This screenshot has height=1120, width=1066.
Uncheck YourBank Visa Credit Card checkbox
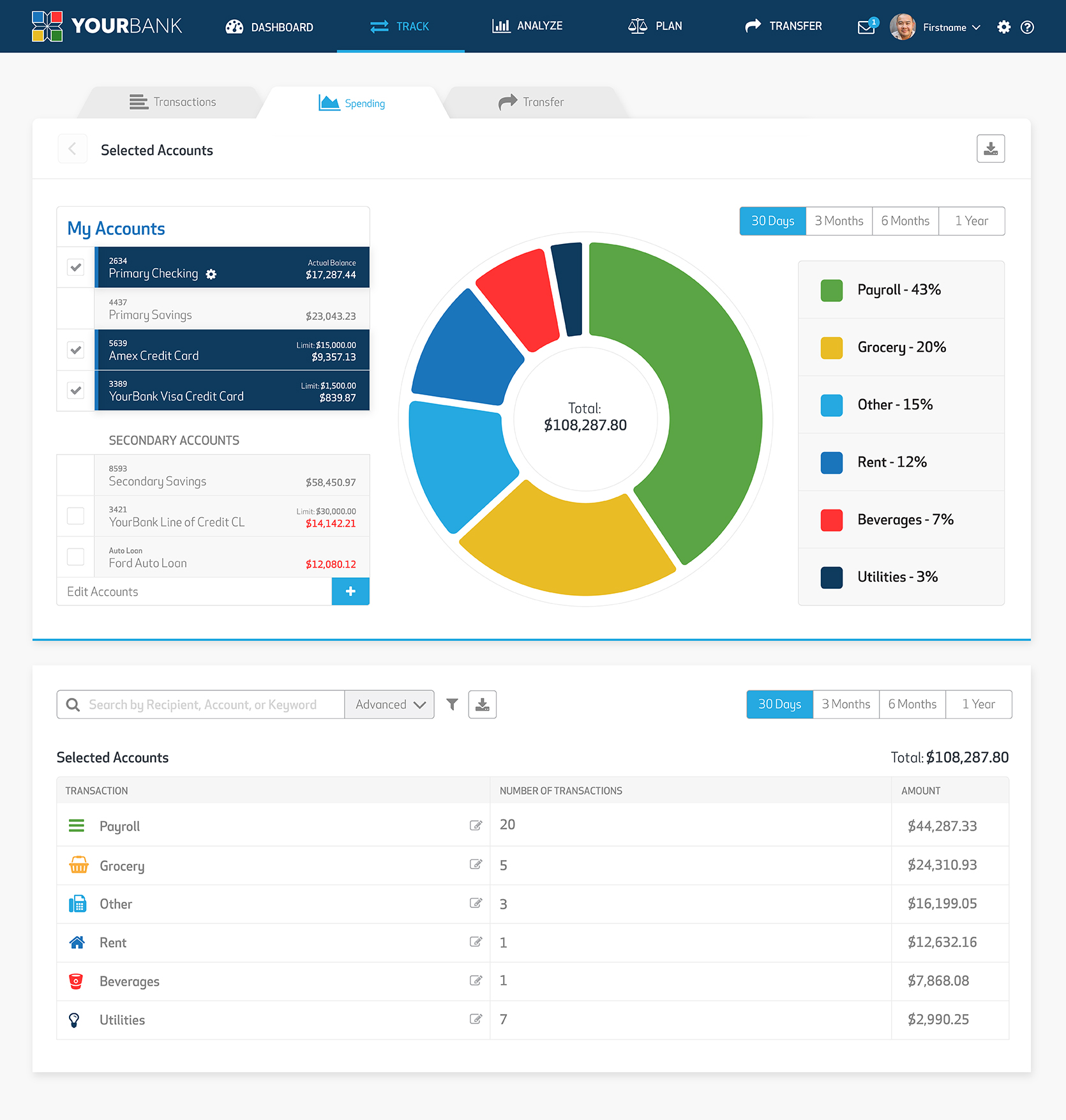(x=75, y=390)
